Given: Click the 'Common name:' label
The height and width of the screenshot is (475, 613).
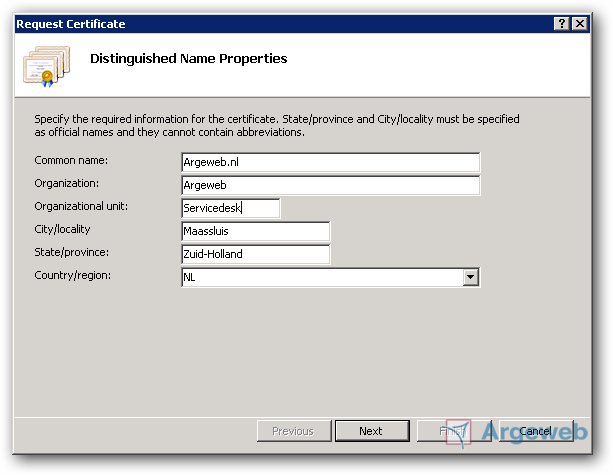Looking at the screenshot, I should (71, 160).
